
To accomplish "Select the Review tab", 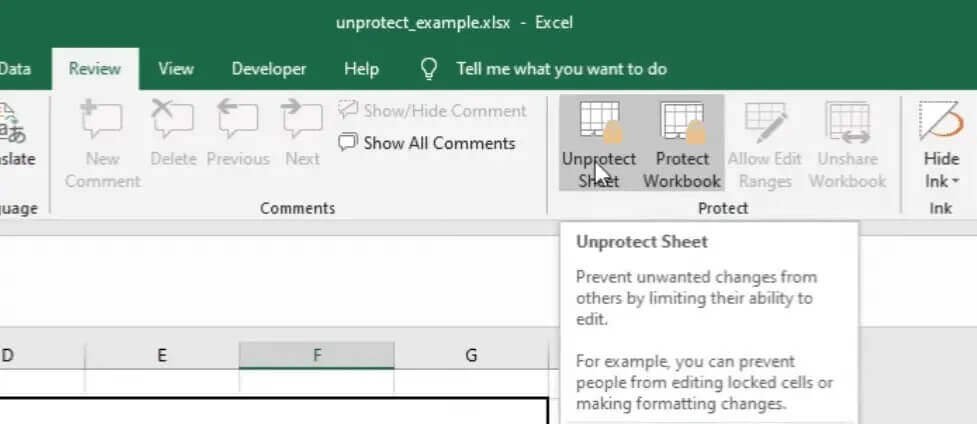I will tap(95, 69).
